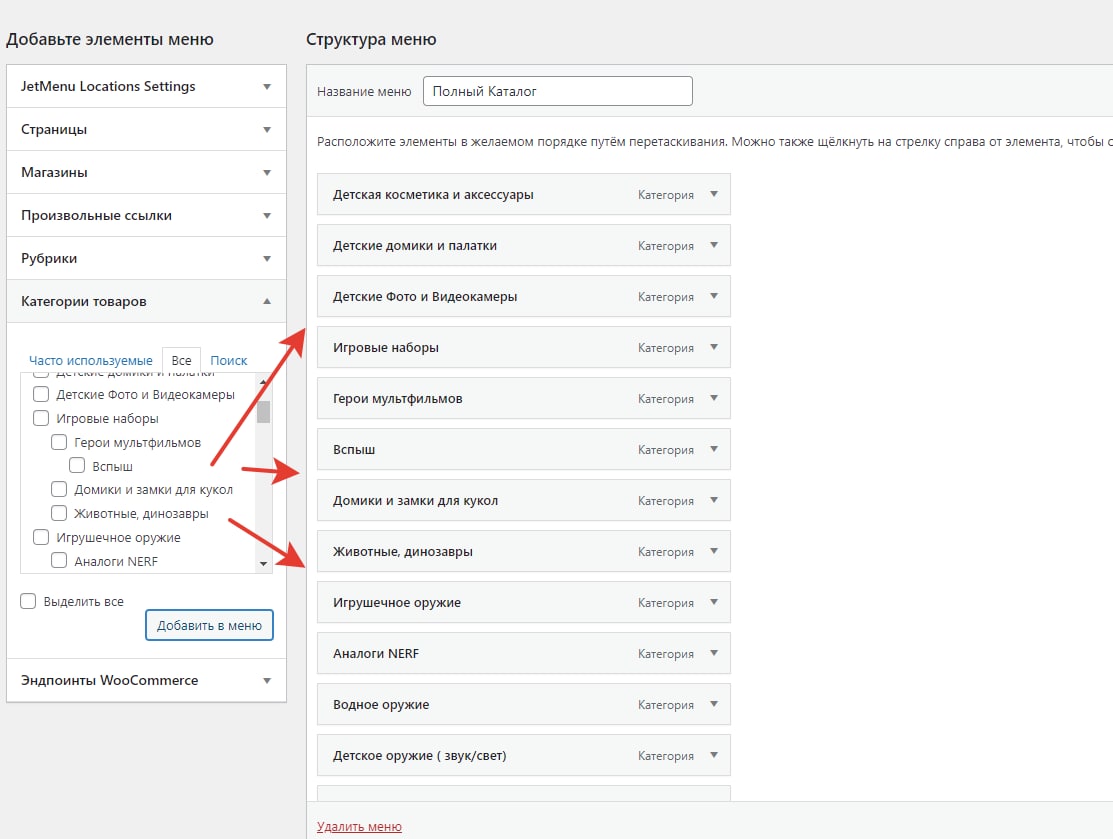Expand Животные, динозавры menu item arrow
1113x839 pixels.
coord(714,552)
